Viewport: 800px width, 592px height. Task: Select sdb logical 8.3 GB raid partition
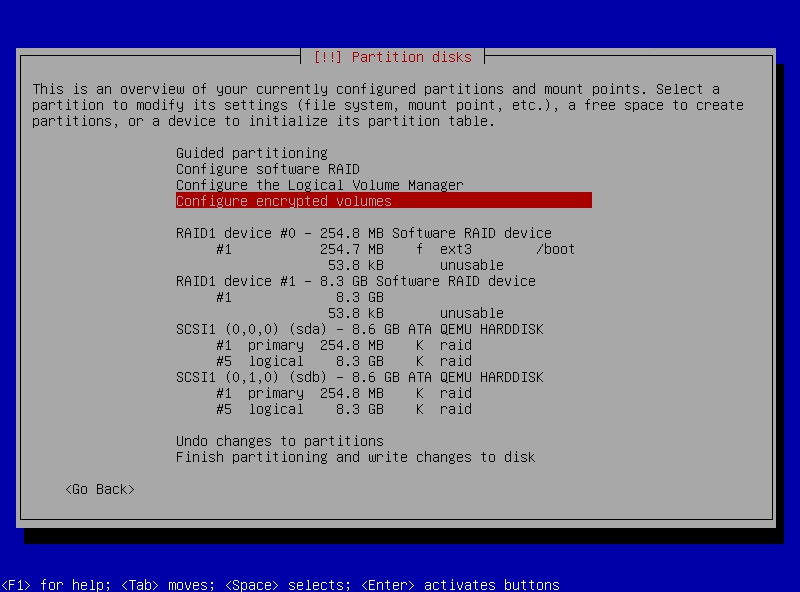[x=343, y=409]
